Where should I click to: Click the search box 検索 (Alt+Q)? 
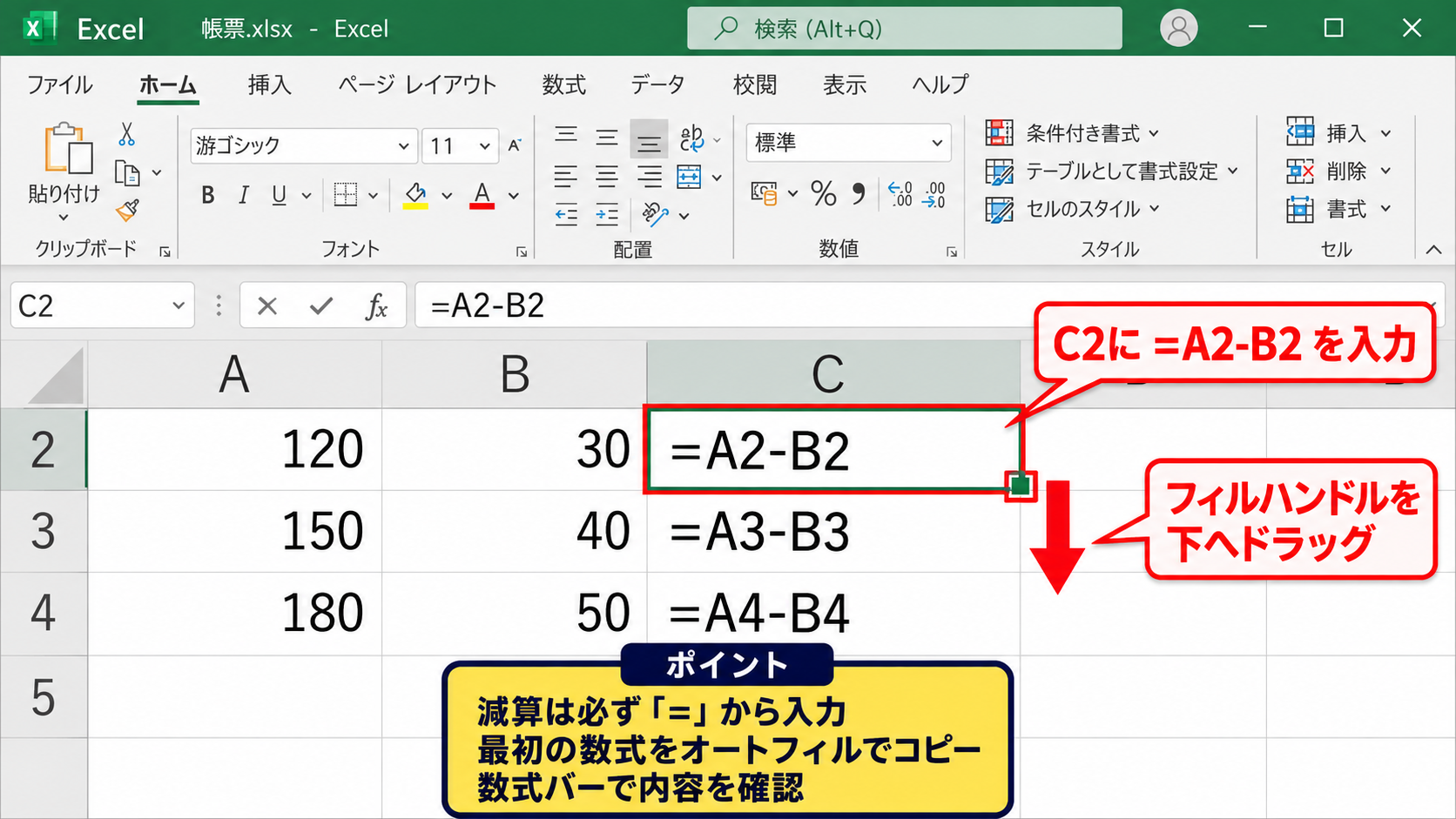(x=904, y=29)
